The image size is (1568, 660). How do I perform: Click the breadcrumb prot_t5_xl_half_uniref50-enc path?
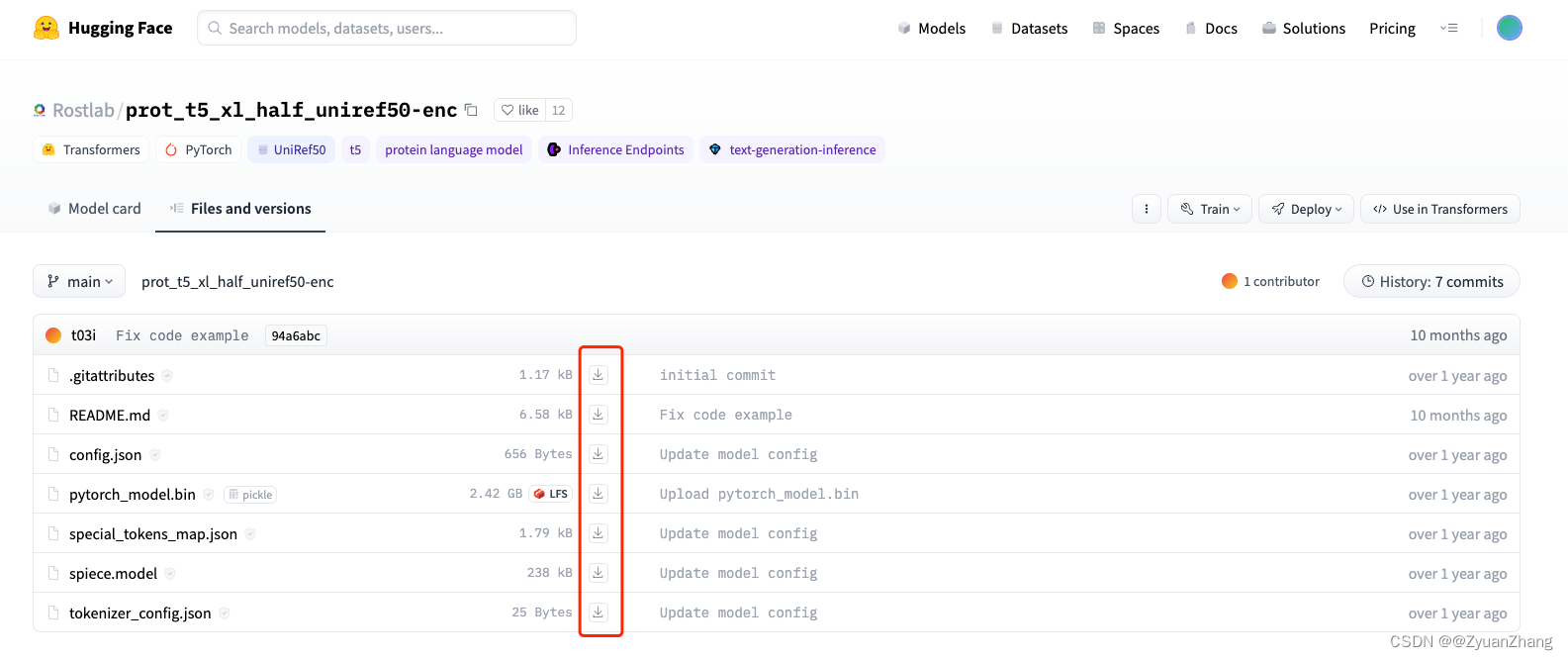[237, 281]
